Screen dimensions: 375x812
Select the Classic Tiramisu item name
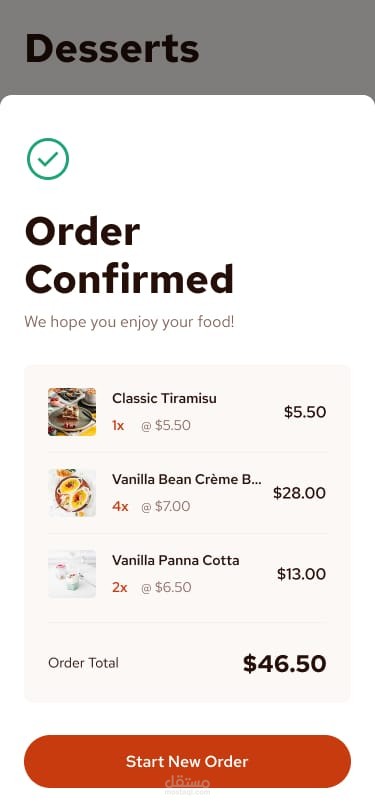(164, 398)
